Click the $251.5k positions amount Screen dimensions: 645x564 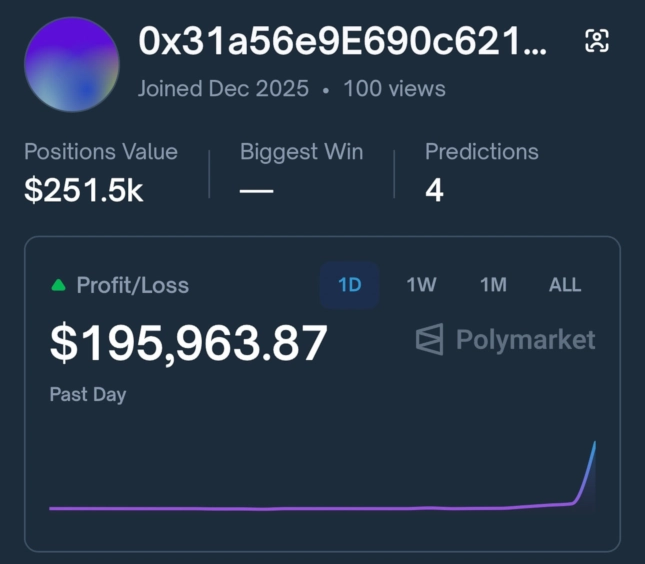point(84,190)
